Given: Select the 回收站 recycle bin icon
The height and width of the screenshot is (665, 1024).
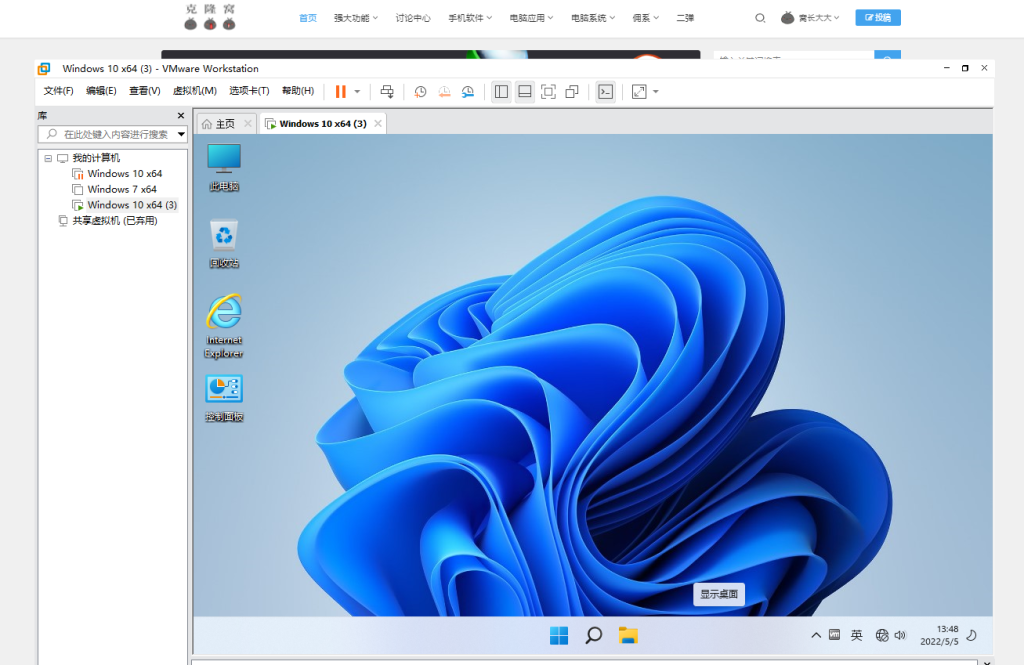Looking at the screenshot, I should [224, 244].
